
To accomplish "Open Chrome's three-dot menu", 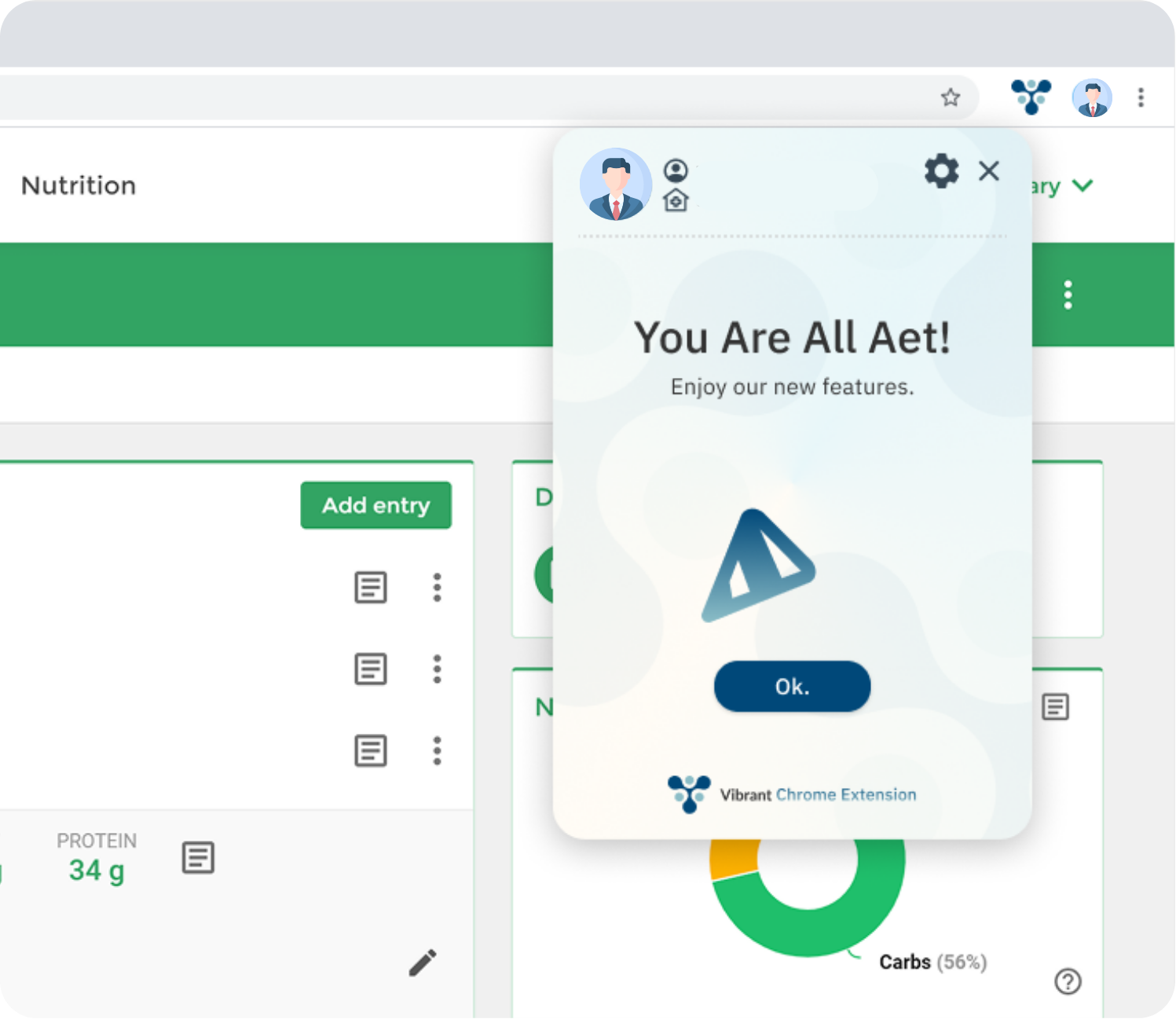I will [1141, 97].
